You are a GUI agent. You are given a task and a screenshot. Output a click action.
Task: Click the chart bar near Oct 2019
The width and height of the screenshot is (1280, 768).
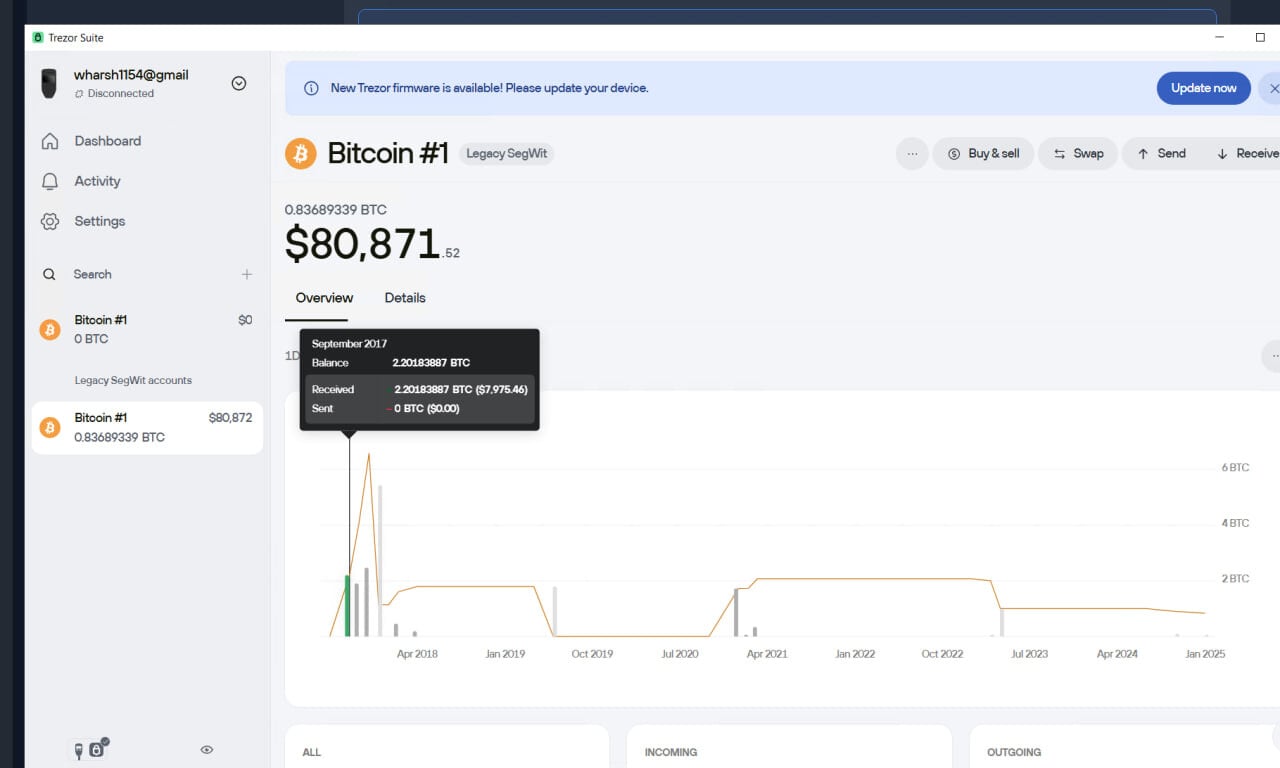[x=555, y=611]
